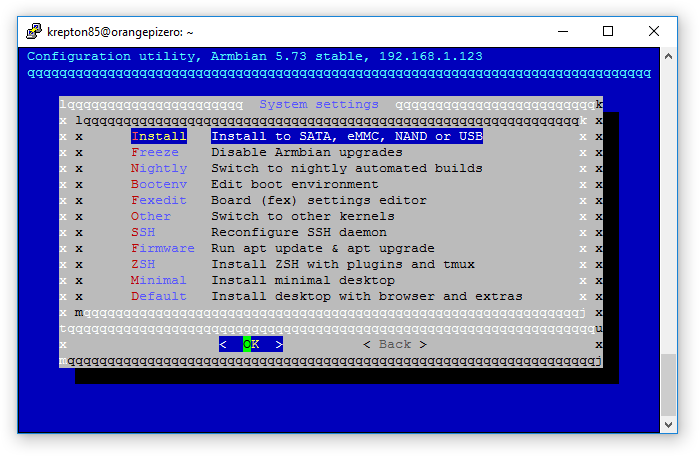Image resolution: width=699 pixels, height=456 pixels.
Task: Select the Minimal desktop menu entry
Action: coord(159,280)
